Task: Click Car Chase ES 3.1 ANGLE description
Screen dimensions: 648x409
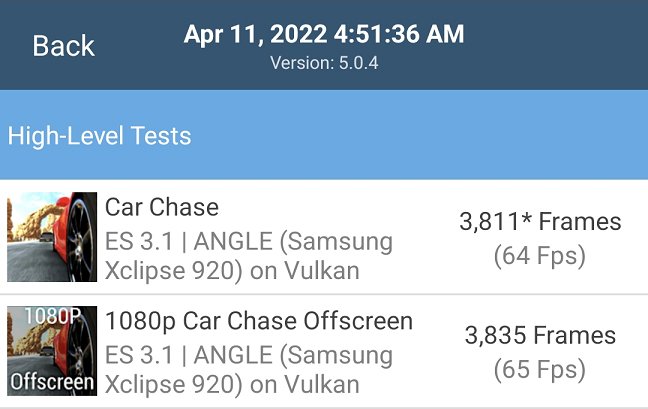Action: (249, 256)
